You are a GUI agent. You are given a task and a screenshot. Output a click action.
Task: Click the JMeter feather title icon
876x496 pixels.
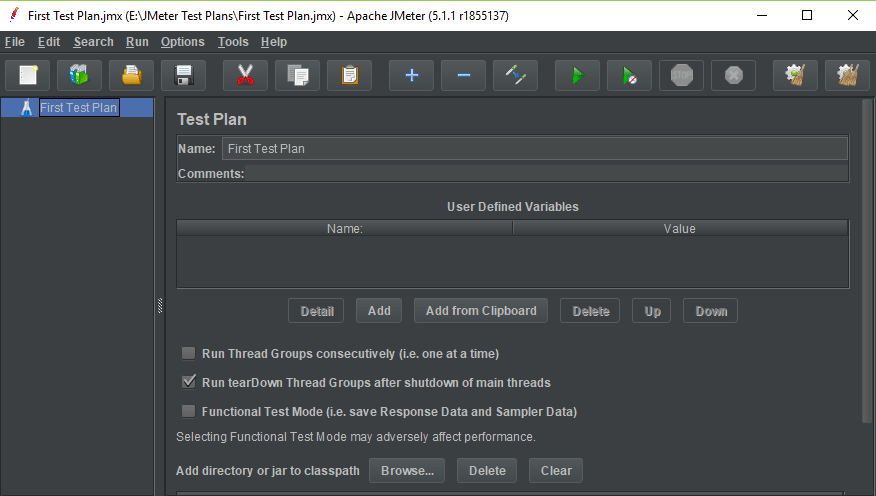coord(13,15)
